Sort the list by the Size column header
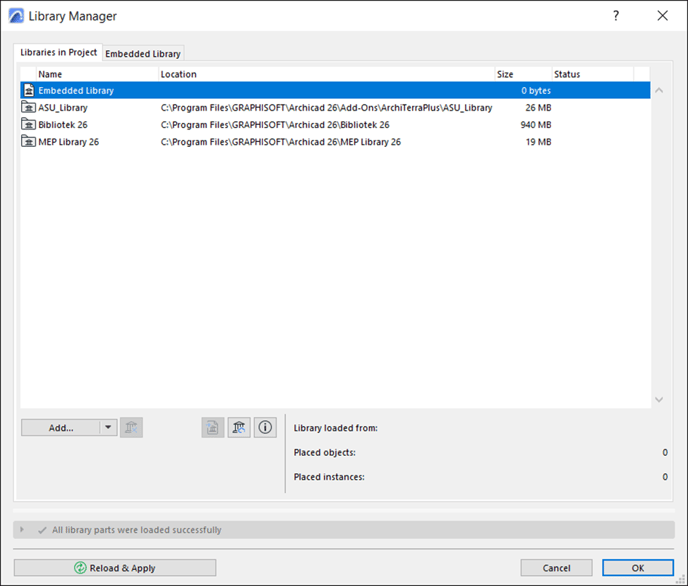Viewport: 688px width, 586px height. click(x=523, y=74)
